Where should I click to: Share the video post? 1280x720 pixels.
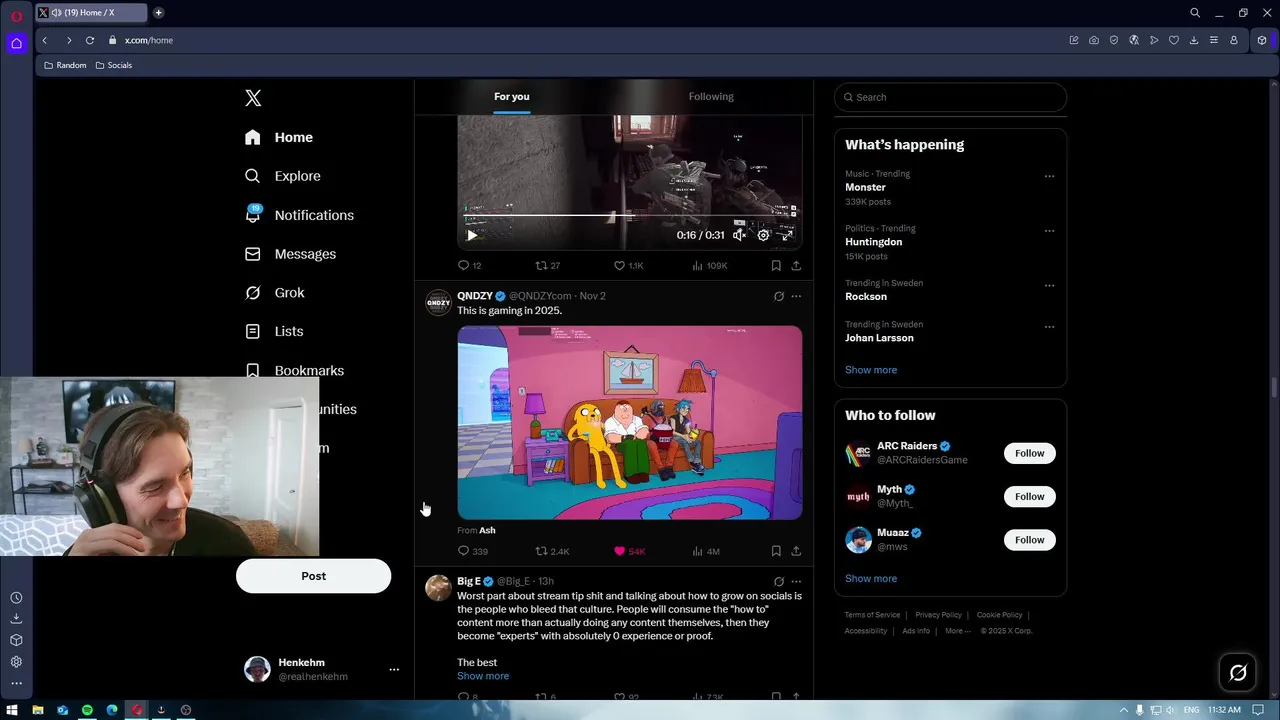796,266
